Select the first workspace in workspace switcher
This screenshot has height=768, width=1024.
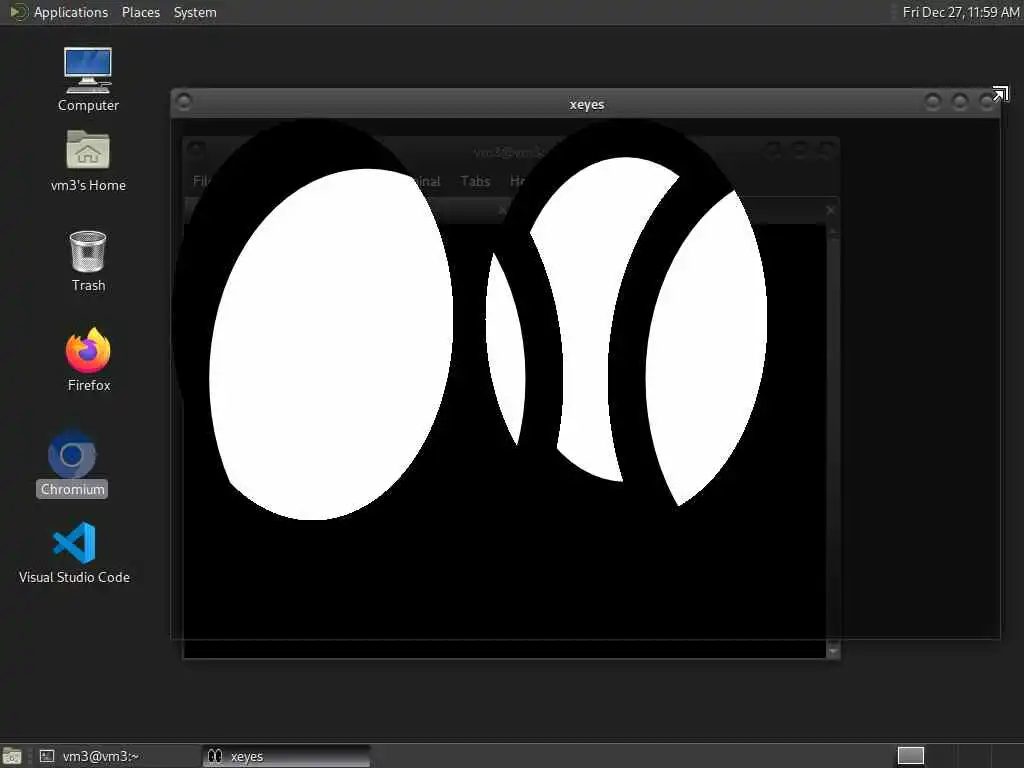click(910, 756)
